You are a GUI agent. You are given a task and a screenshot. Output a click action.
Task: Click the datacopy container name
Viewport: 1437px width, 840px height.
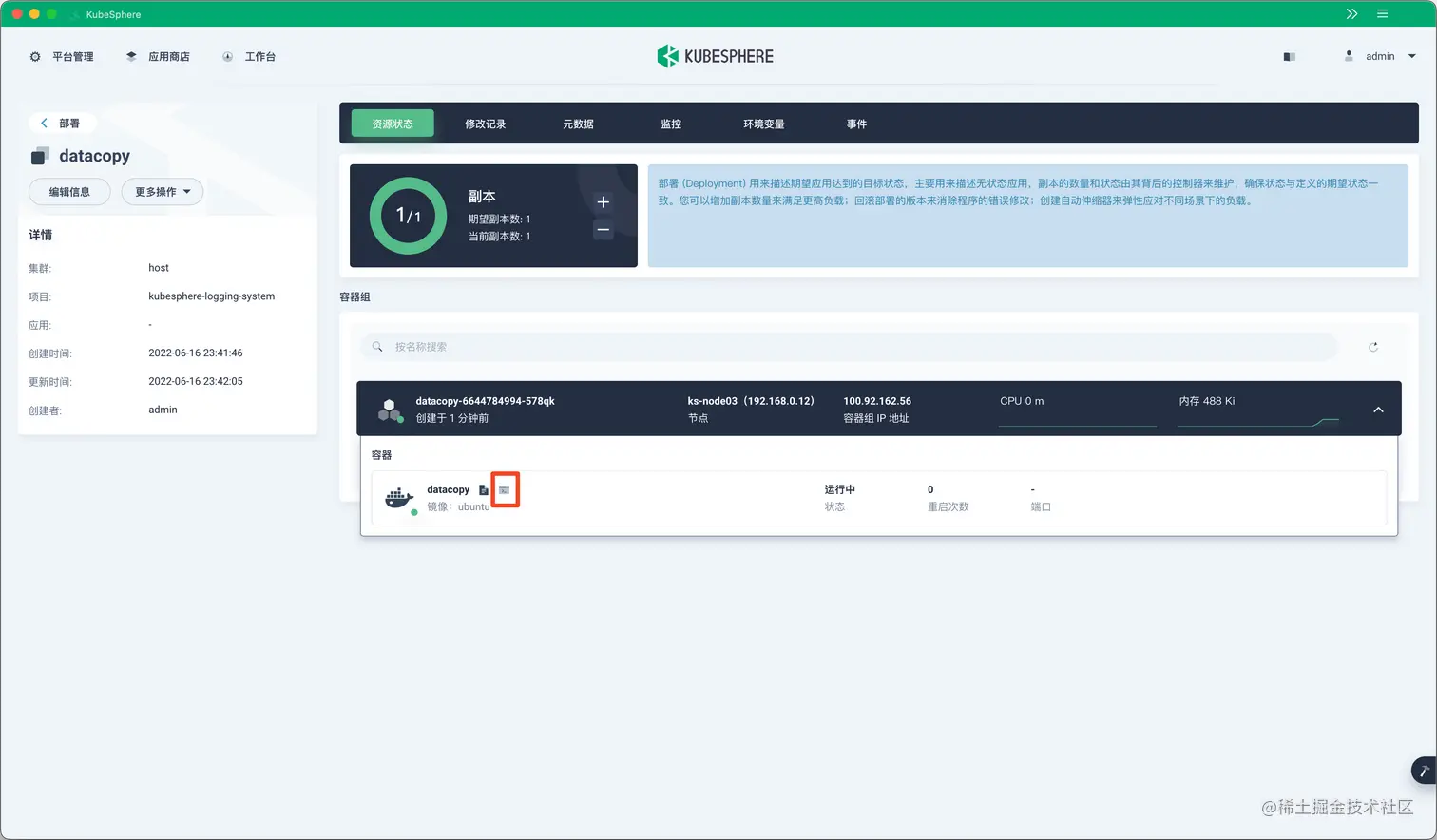[x=448, y=489]
